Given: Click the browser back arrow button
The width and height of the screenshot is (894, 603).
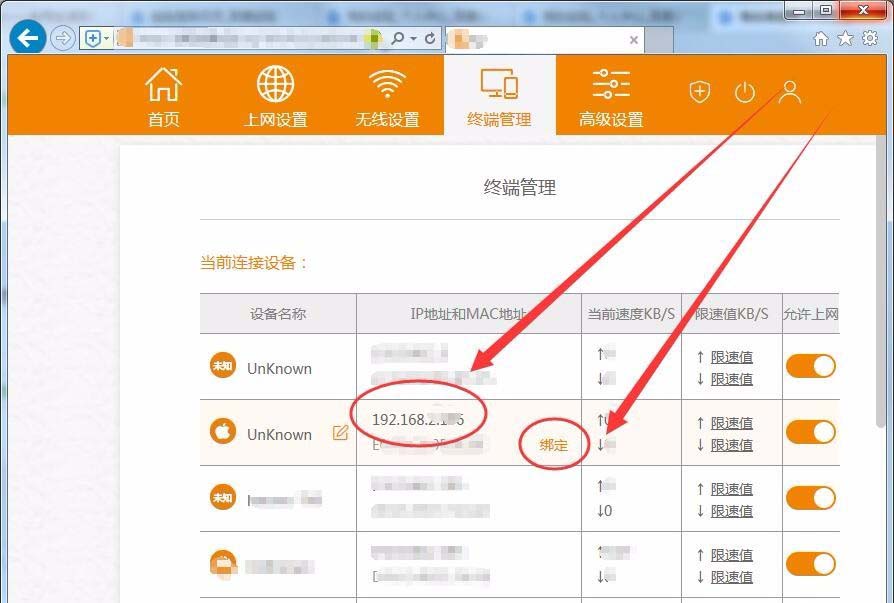Looking at the screenshot, I should coord(29,38).
